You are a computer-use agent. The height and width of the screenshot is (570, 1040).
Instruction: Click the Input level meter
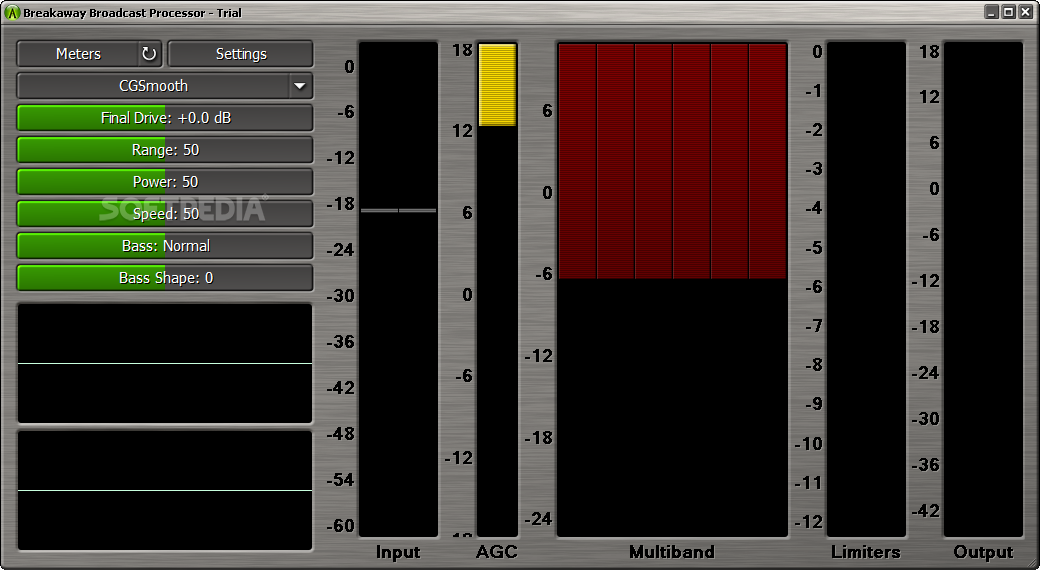[398, 289]
